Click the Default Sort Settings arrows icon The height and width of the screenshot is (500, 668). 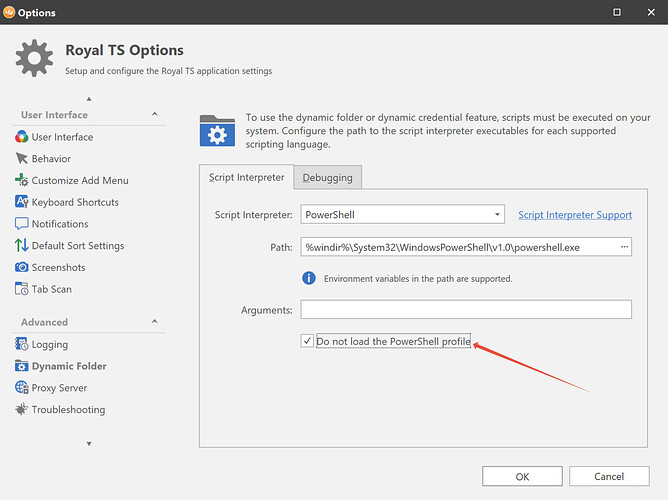pos(22,246)
